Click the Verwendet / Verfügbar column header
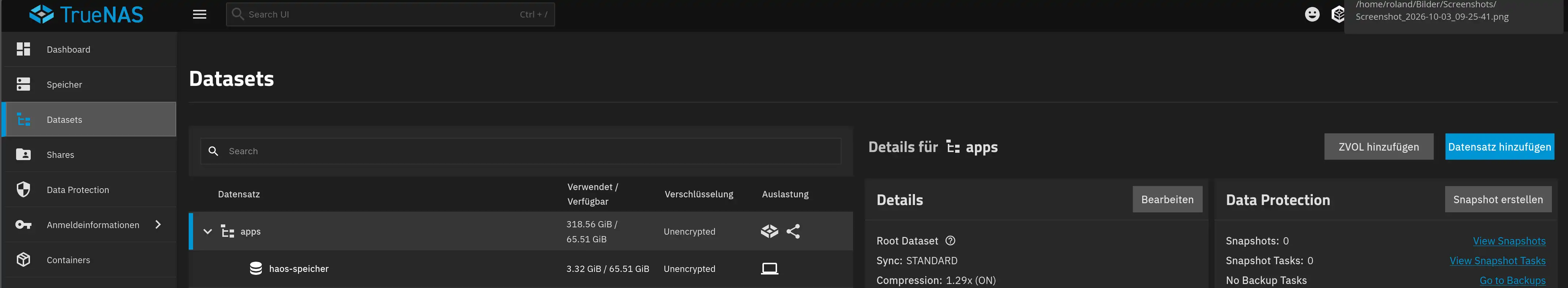 coord(592,194)
